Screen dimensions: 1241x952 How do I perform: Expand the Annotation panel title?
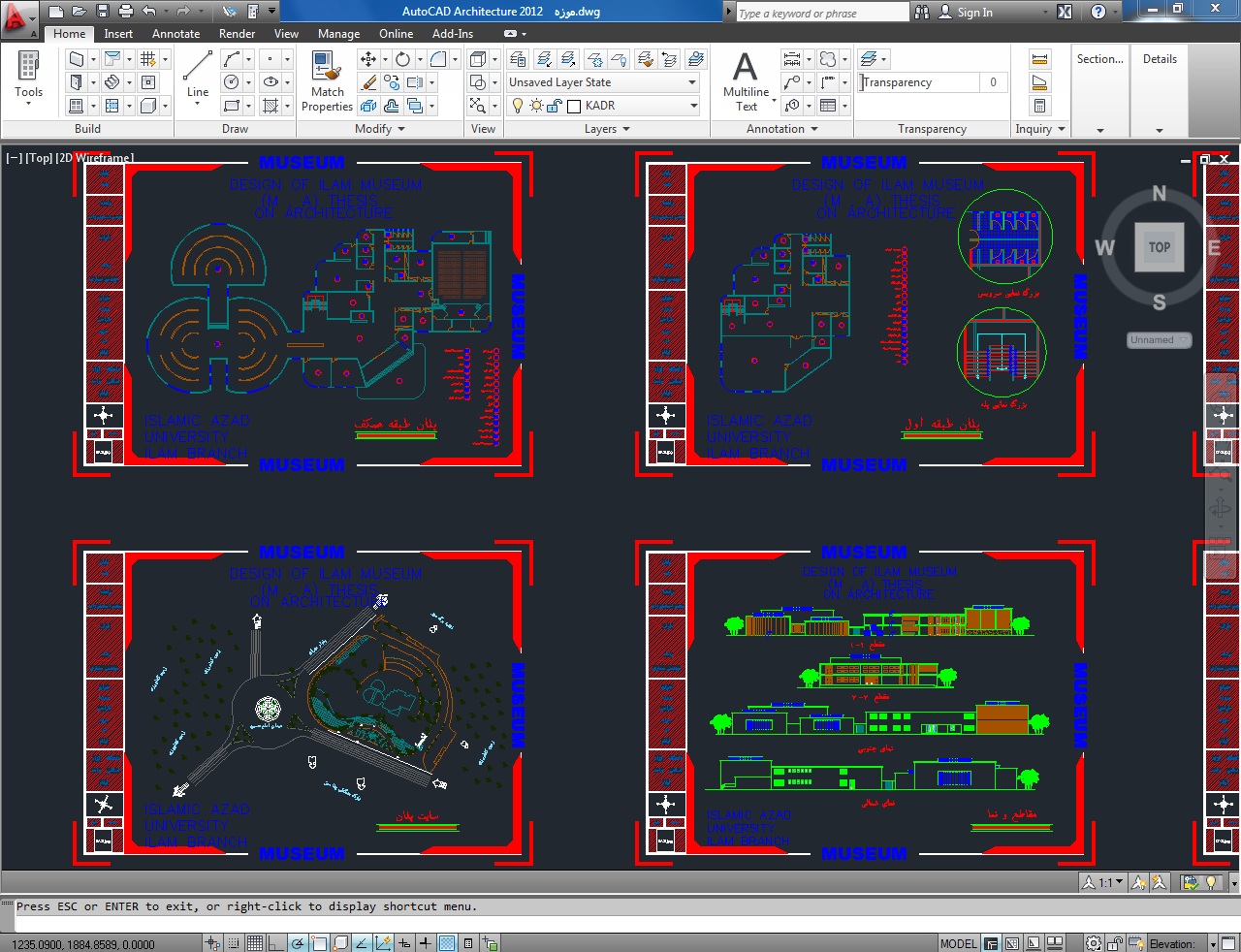[x=781, y=128]
